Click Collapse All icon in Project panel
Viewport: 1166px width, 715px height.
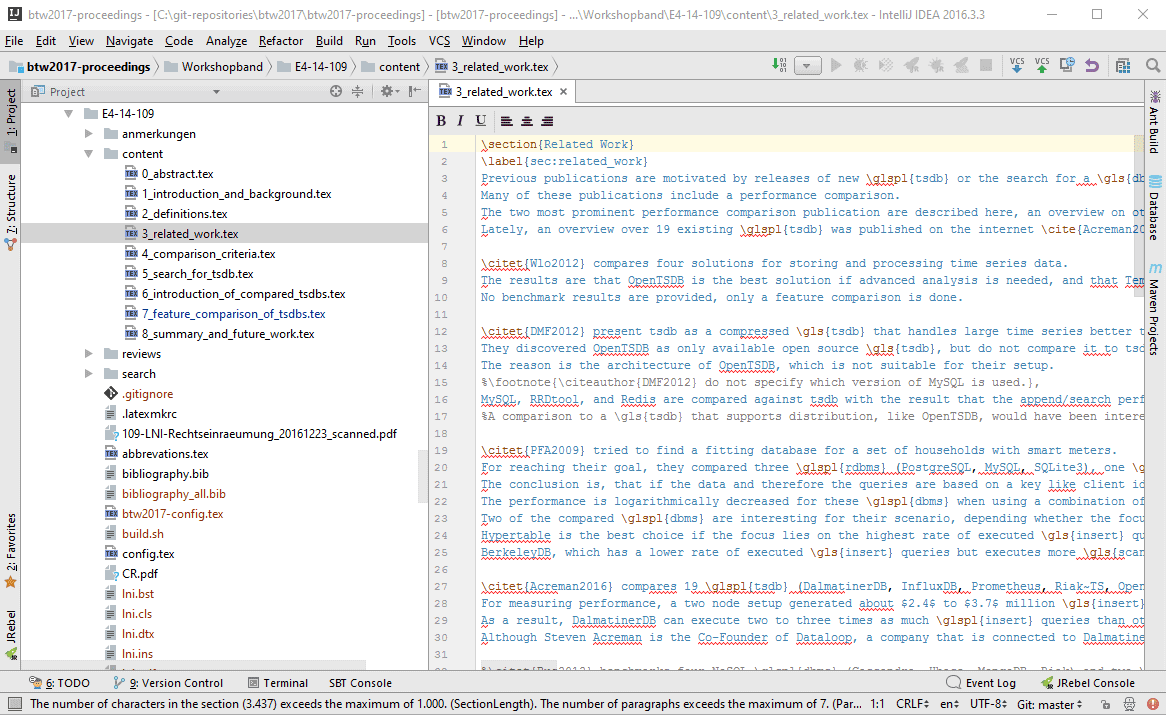pos(358,91)
